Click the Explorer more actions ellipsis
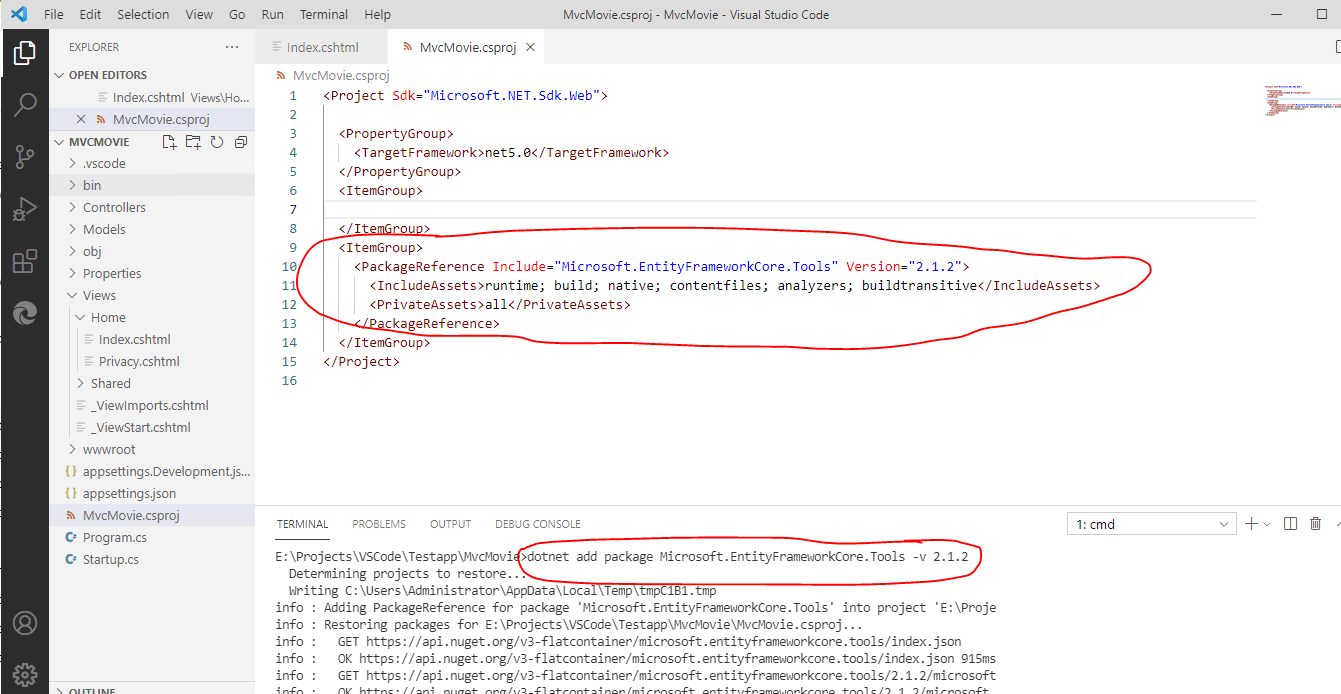 pos(232,47)
